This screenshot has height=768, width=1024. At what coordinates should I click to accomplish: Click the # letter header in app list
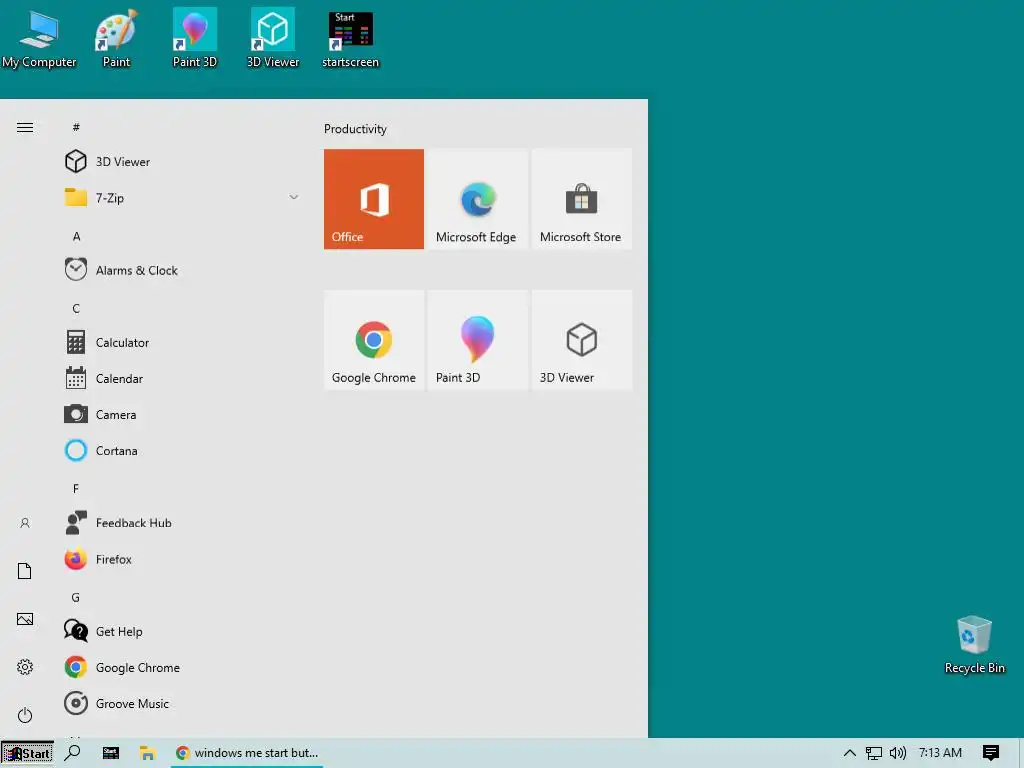(76, 127)
